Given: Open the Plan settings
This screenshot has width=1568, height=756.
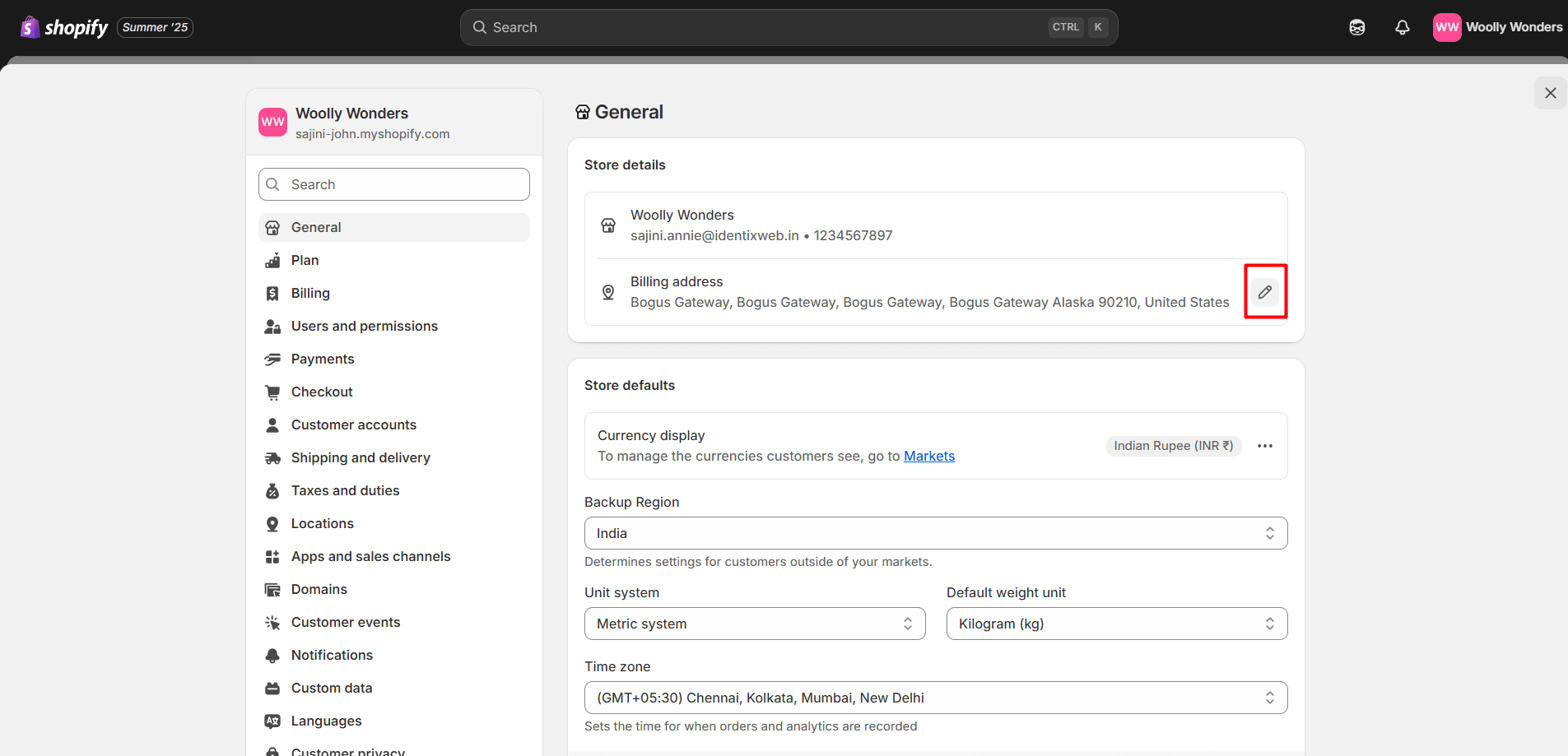Looking at the screenshot, I should 394,260.
